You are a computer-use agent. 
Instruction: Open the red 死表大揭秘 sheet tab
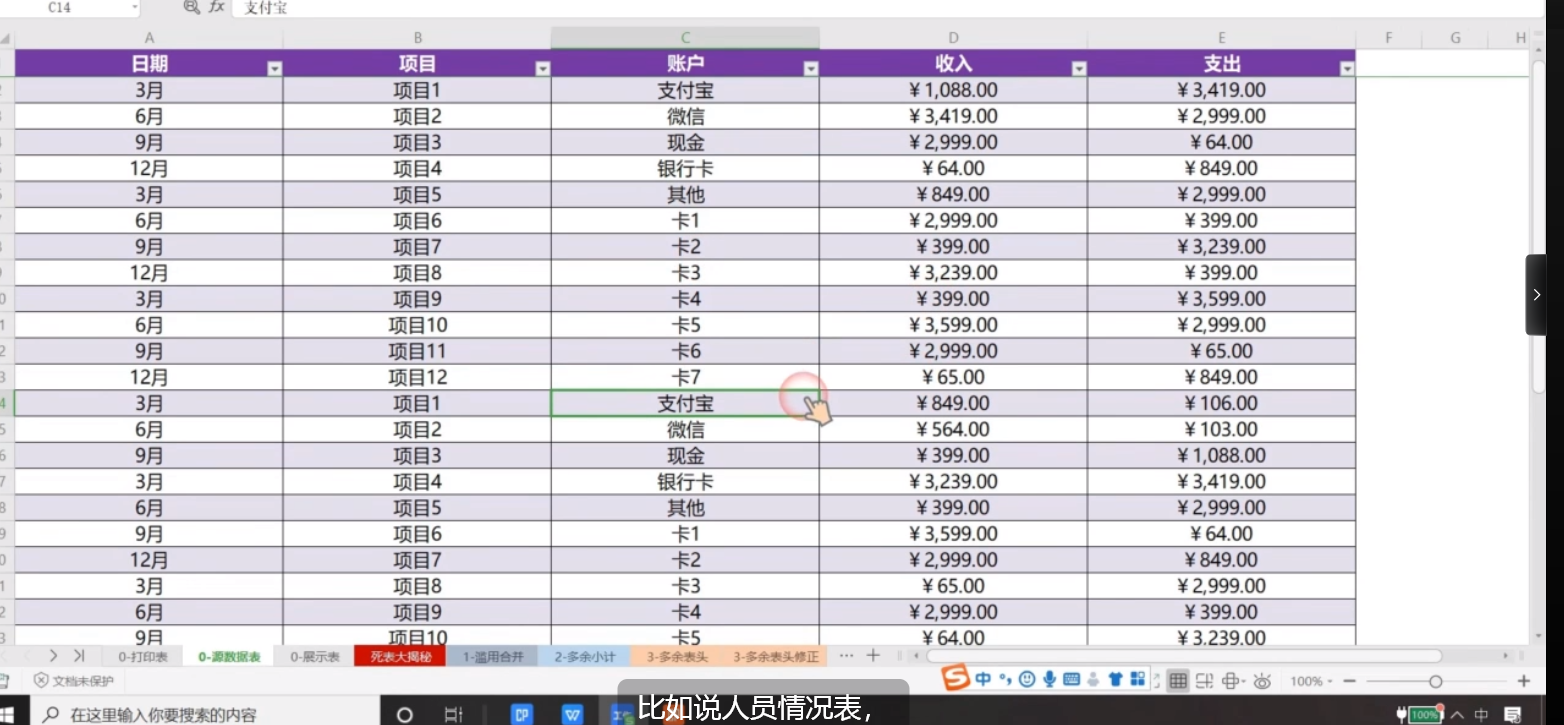[x=400, y=657]
